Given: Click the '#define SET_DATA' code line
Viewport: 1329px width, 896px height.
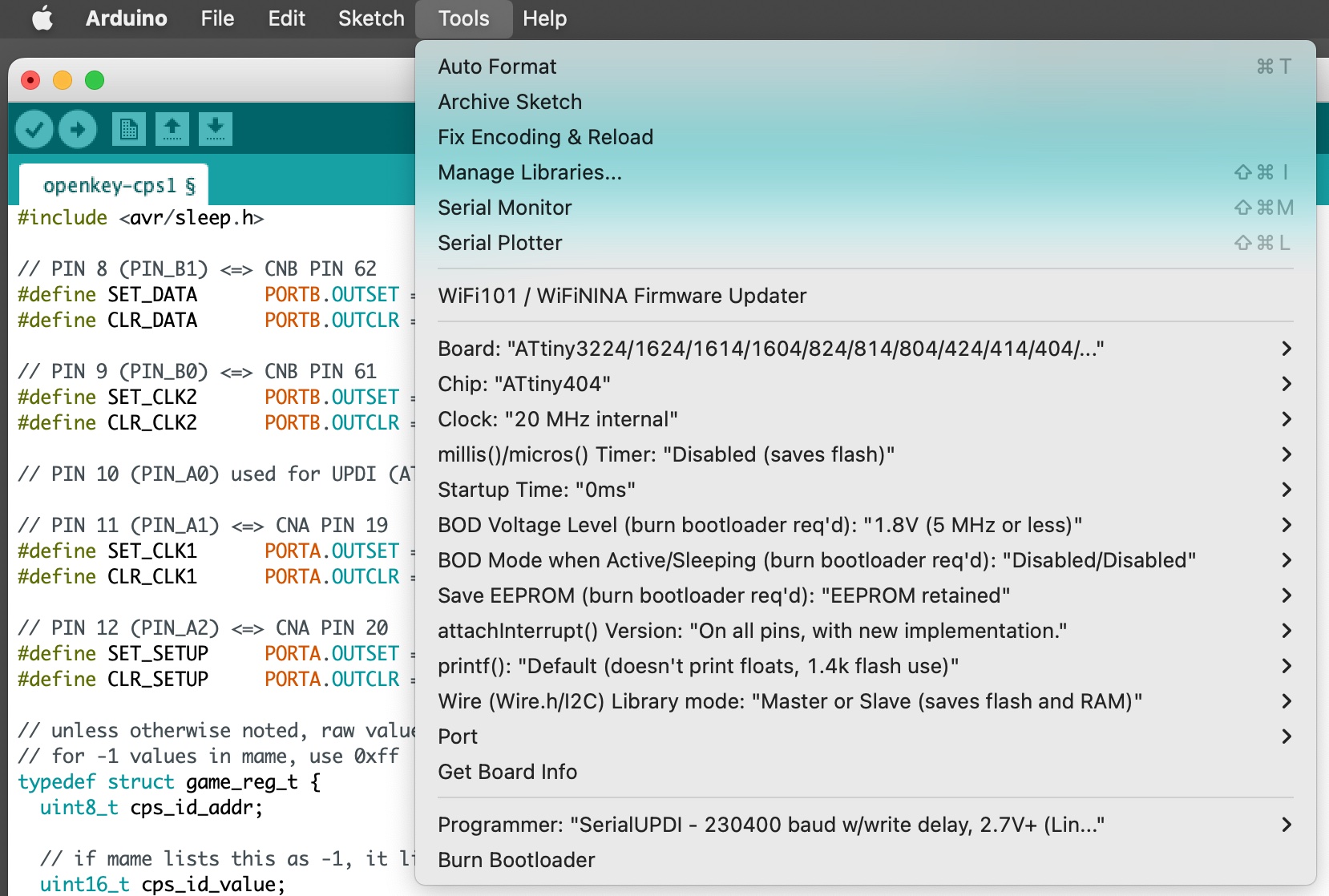Looking at the screenshot, I should 216,295.
